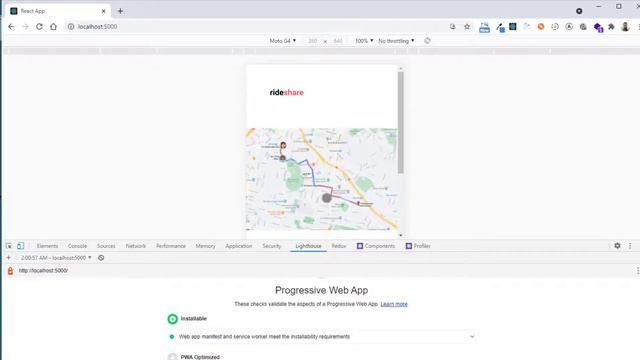Close the React App tab
Viewport: 640px width, 360px height.
[103, 11]
